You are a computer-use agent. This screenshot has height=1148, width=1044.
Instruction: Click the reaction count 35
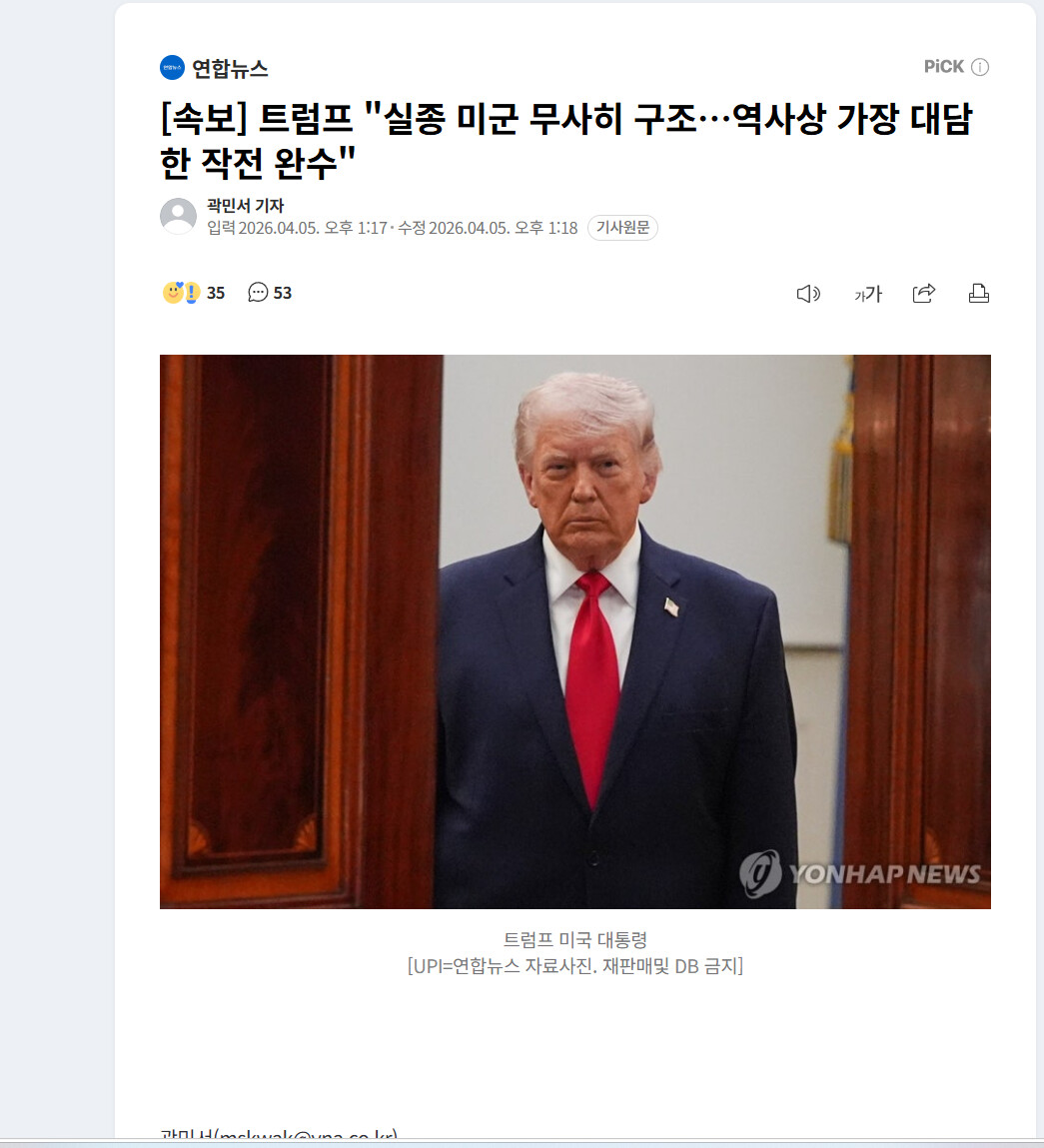[215, 293]
